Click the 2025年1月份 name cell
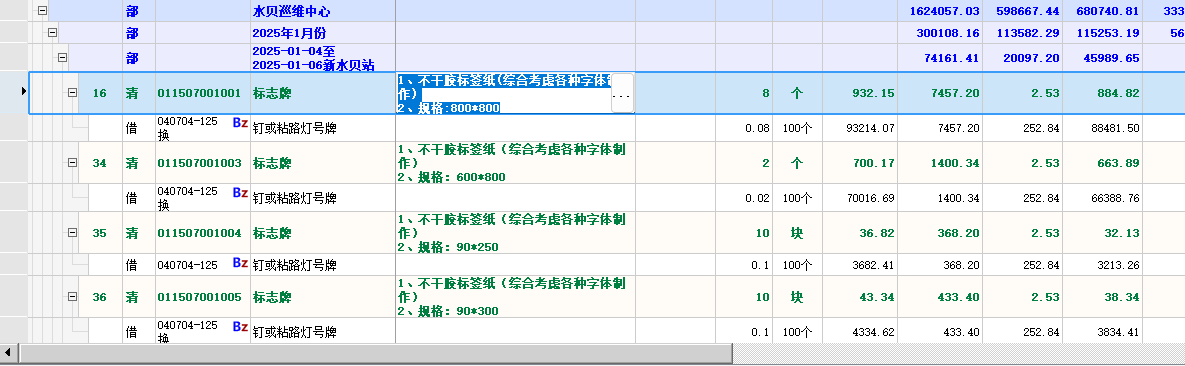This screenshot has width=1185, height=366. click(x=323, y=33)
